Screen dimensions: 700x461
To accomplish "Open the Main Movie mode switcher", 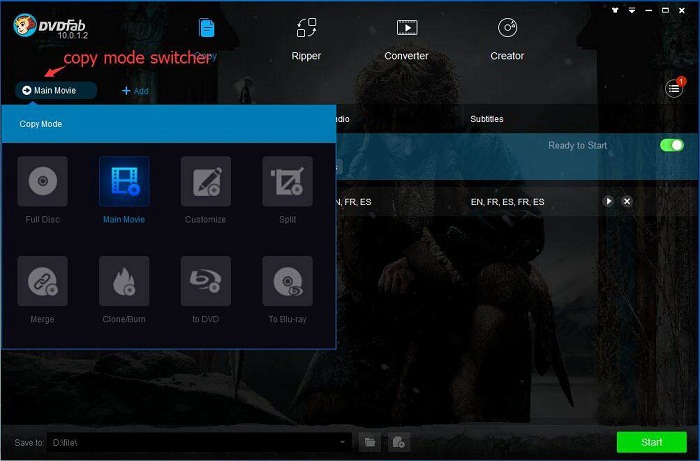I will pos(56,91).
